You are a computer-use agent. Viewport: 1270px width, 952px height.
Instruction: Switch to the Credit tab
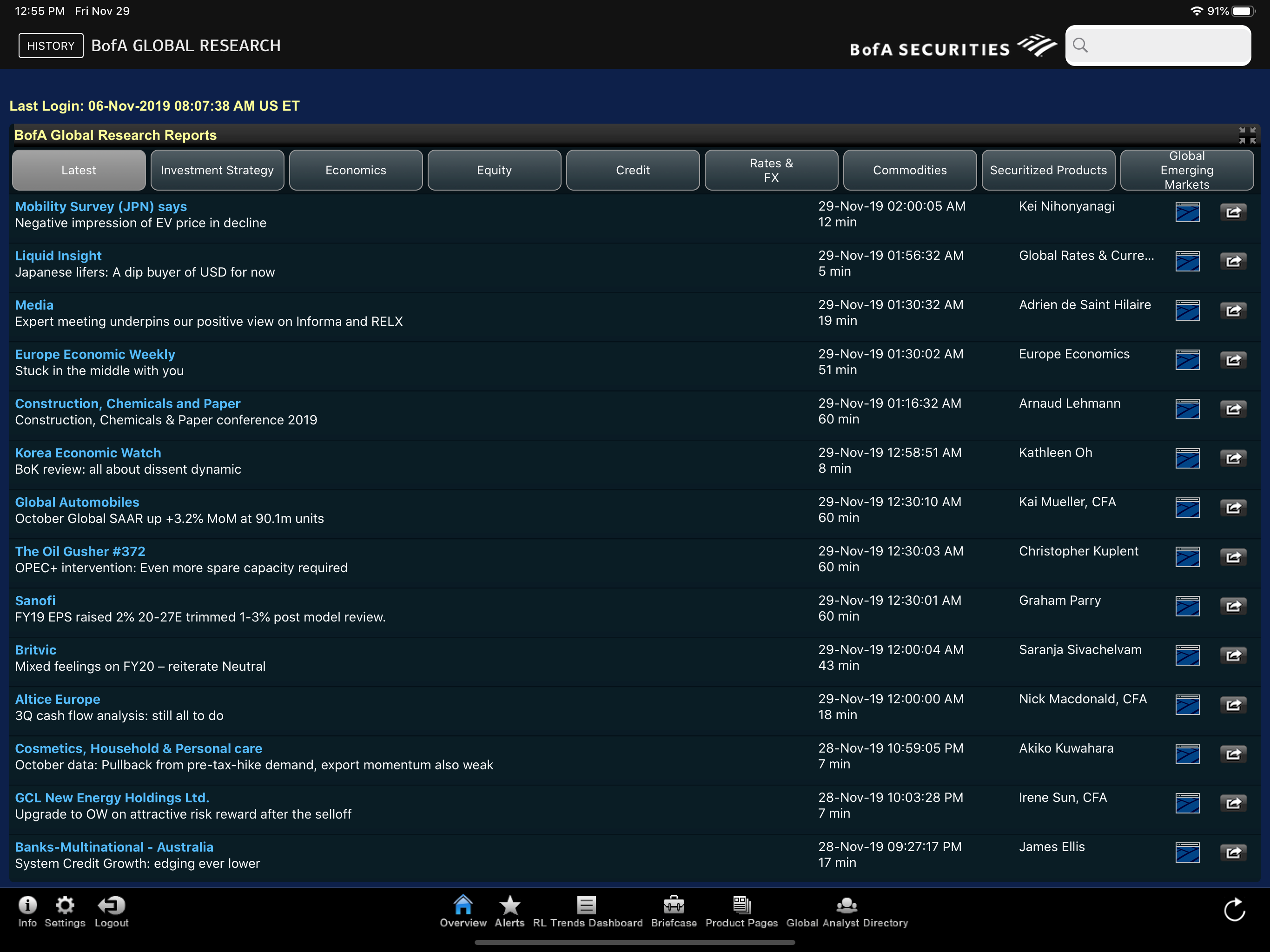pyautogui.click(x=633, y=171)
